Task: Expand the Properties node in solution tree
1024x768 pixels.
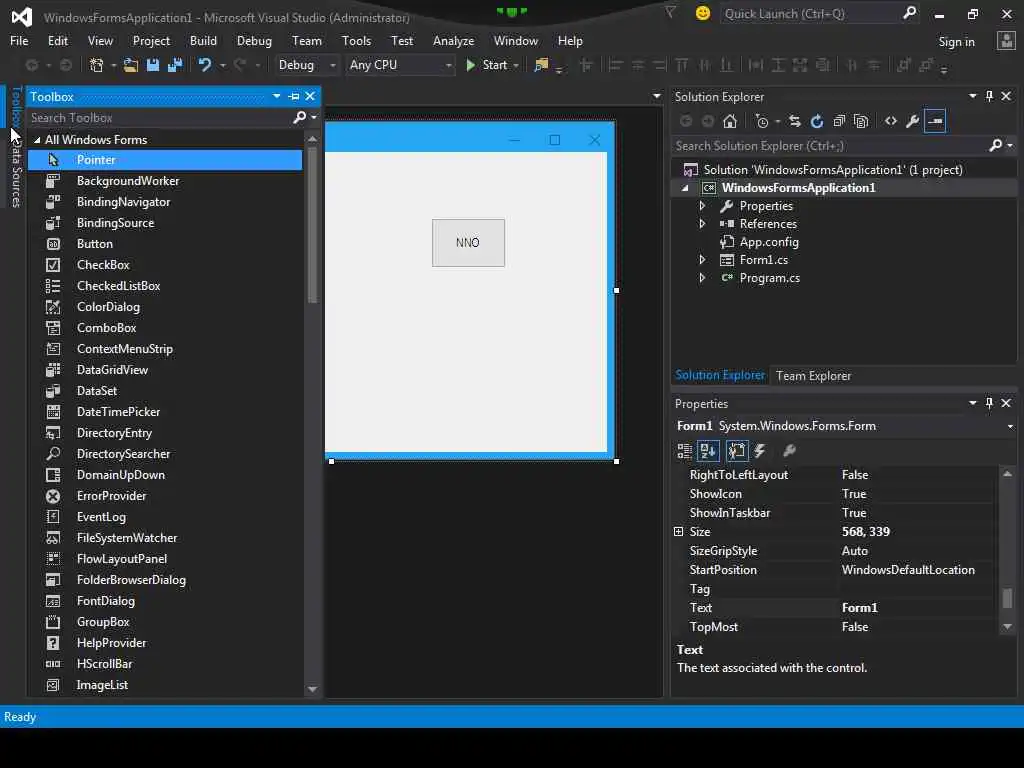Action: point(703,206)
